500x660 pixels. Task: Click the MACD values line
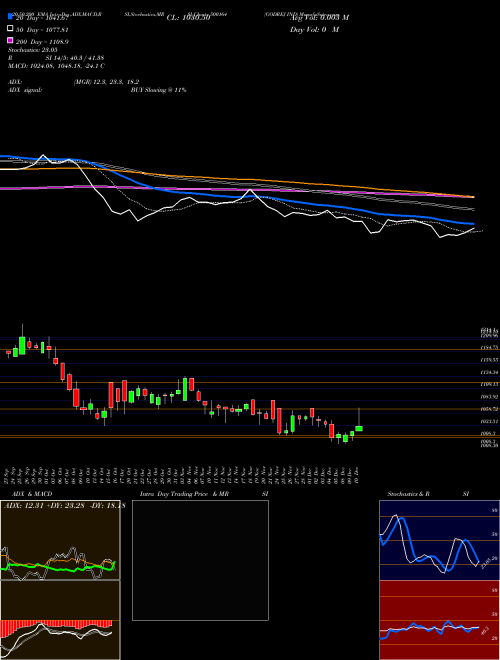56,66
